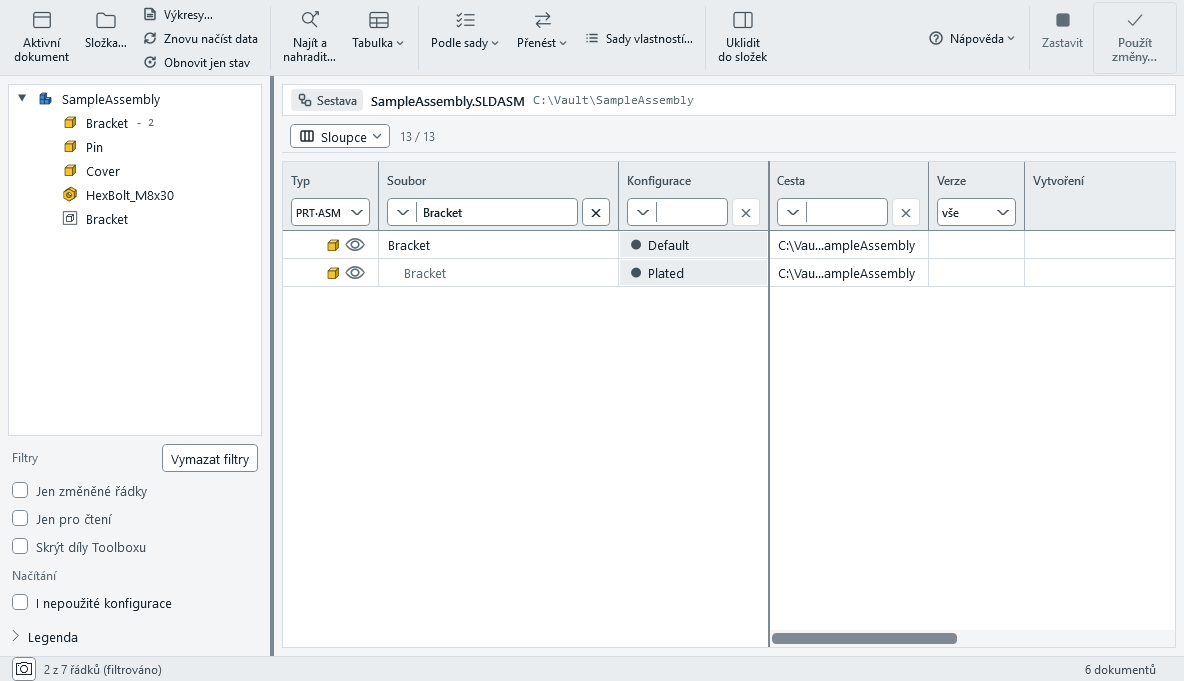The height and width of the screenshot is (681, 1184).
Task: Open Soubor filter mode dropdown arrow
Action: point(402,212)
